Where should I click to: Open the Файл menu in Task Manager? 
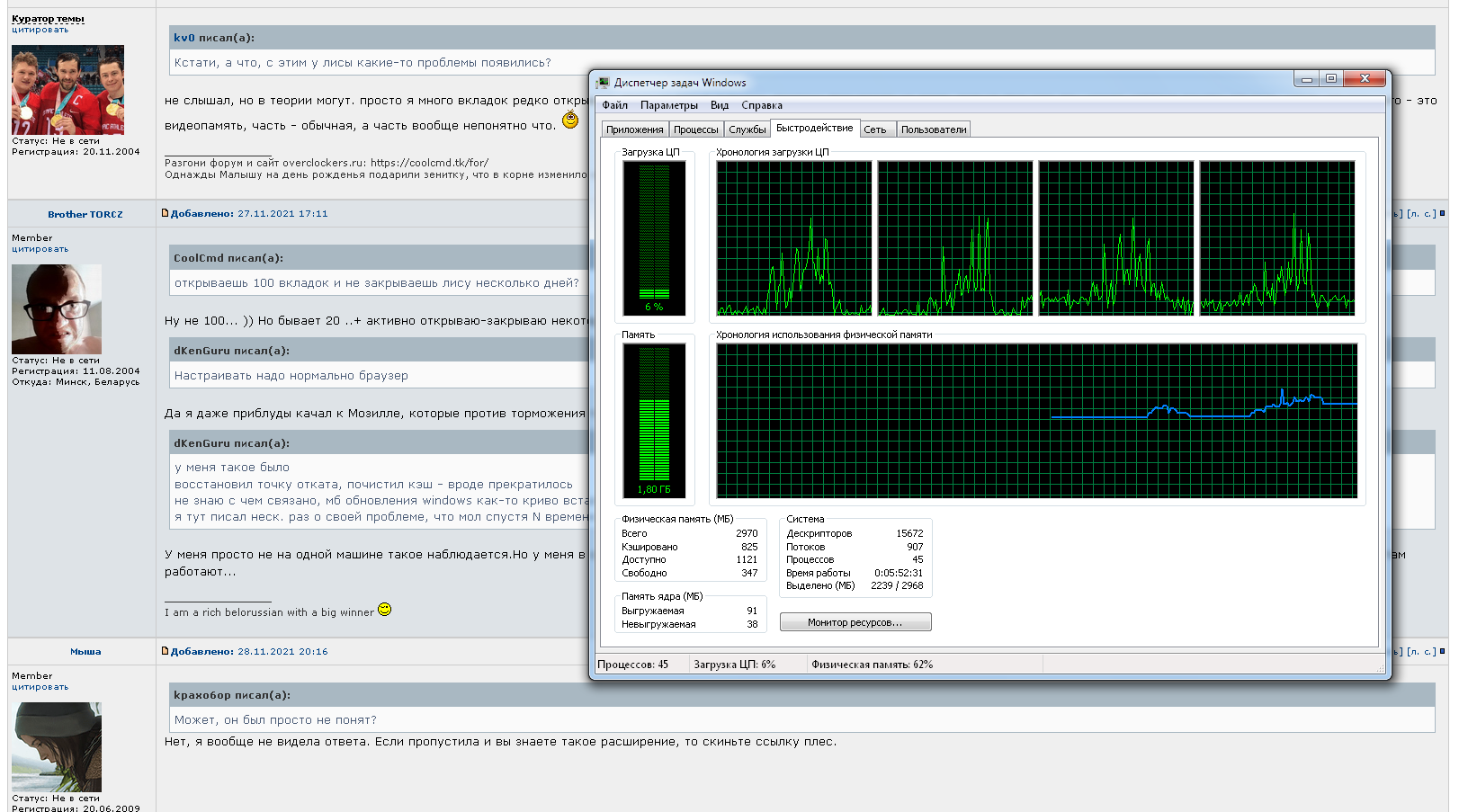(615, 105)
